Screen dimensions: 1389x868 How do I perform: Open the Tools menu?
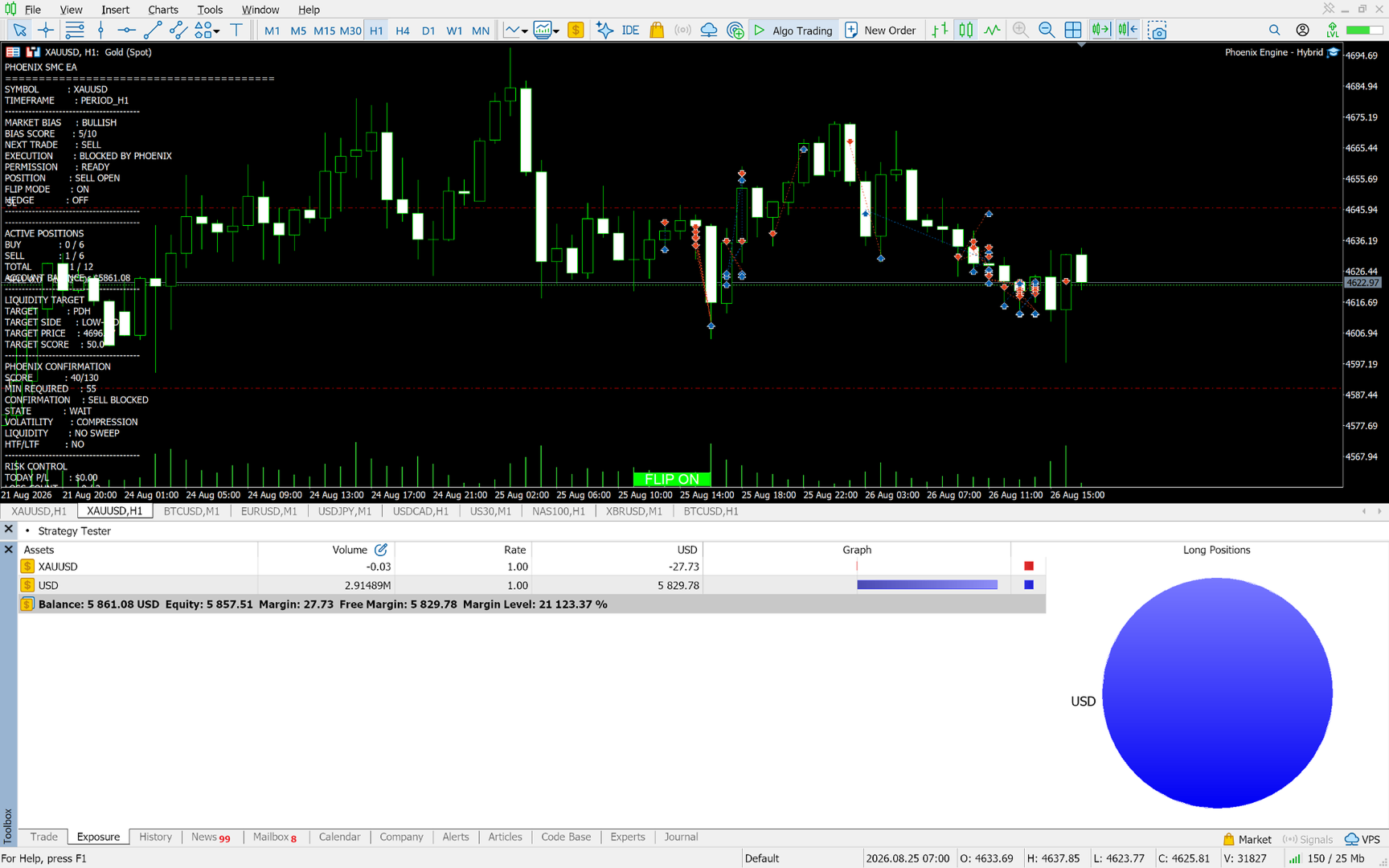210,10
